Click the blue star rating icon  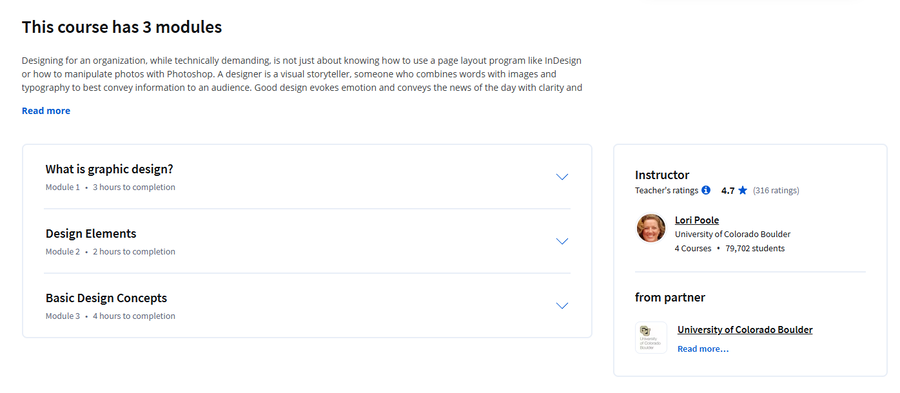coord(743,190)
